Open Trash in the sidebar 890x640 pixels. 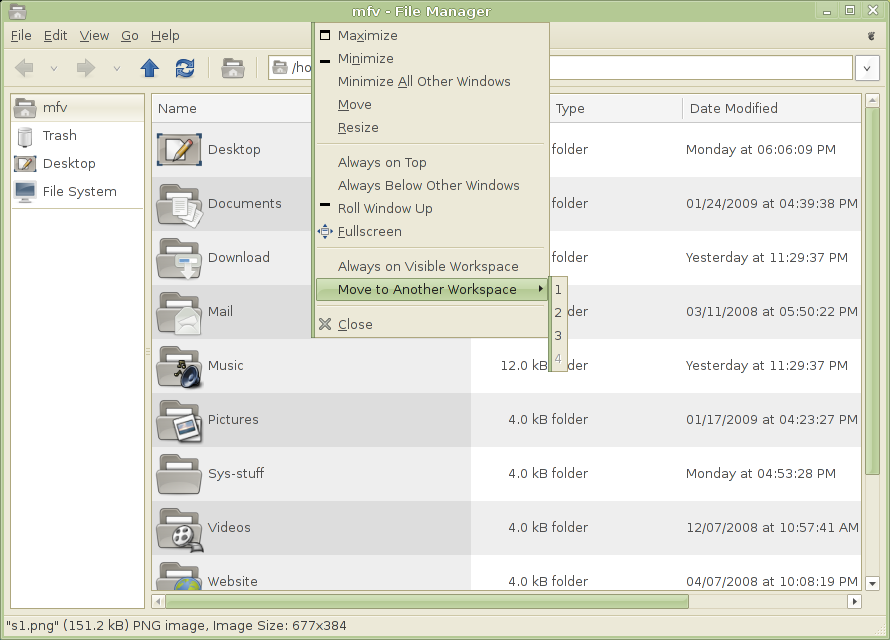[59, 136]
